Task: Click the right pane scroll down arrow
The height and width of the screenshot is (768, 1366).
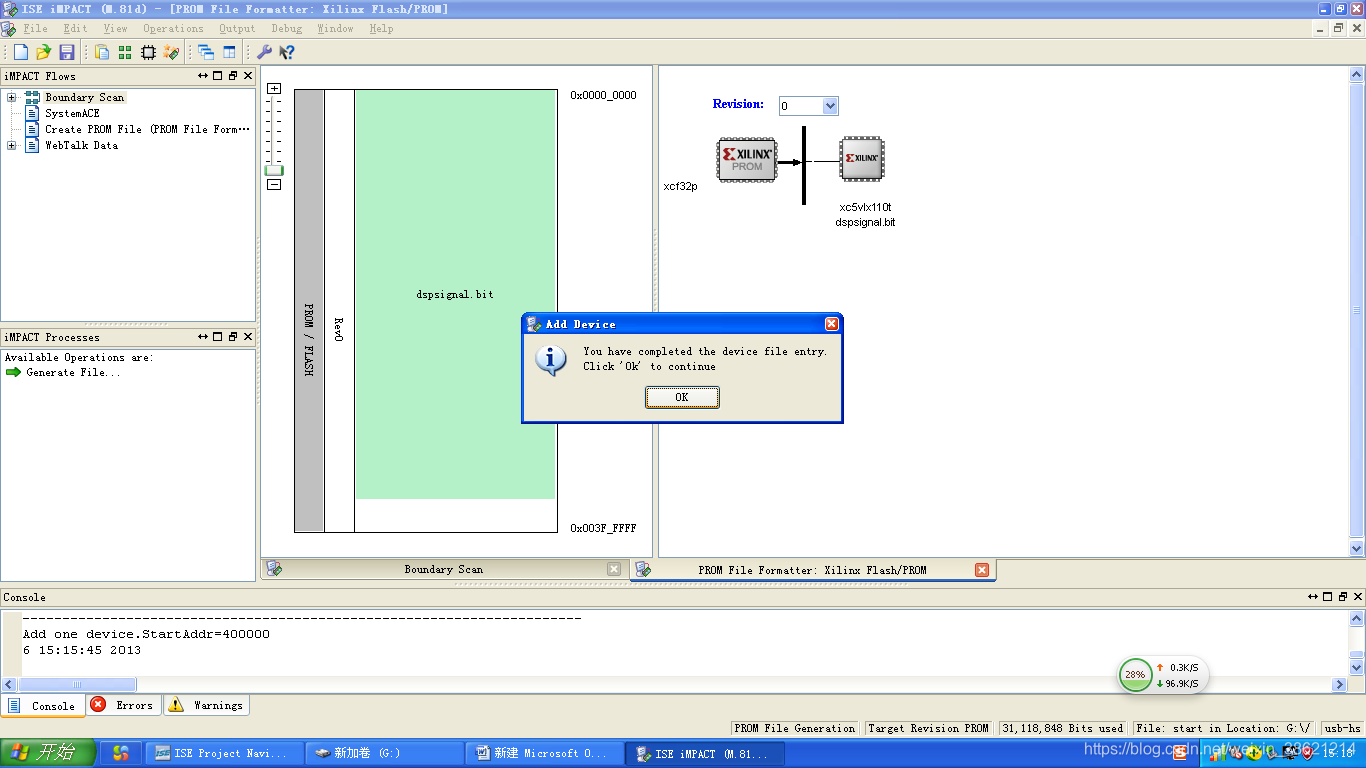Action: (1357, 549)
